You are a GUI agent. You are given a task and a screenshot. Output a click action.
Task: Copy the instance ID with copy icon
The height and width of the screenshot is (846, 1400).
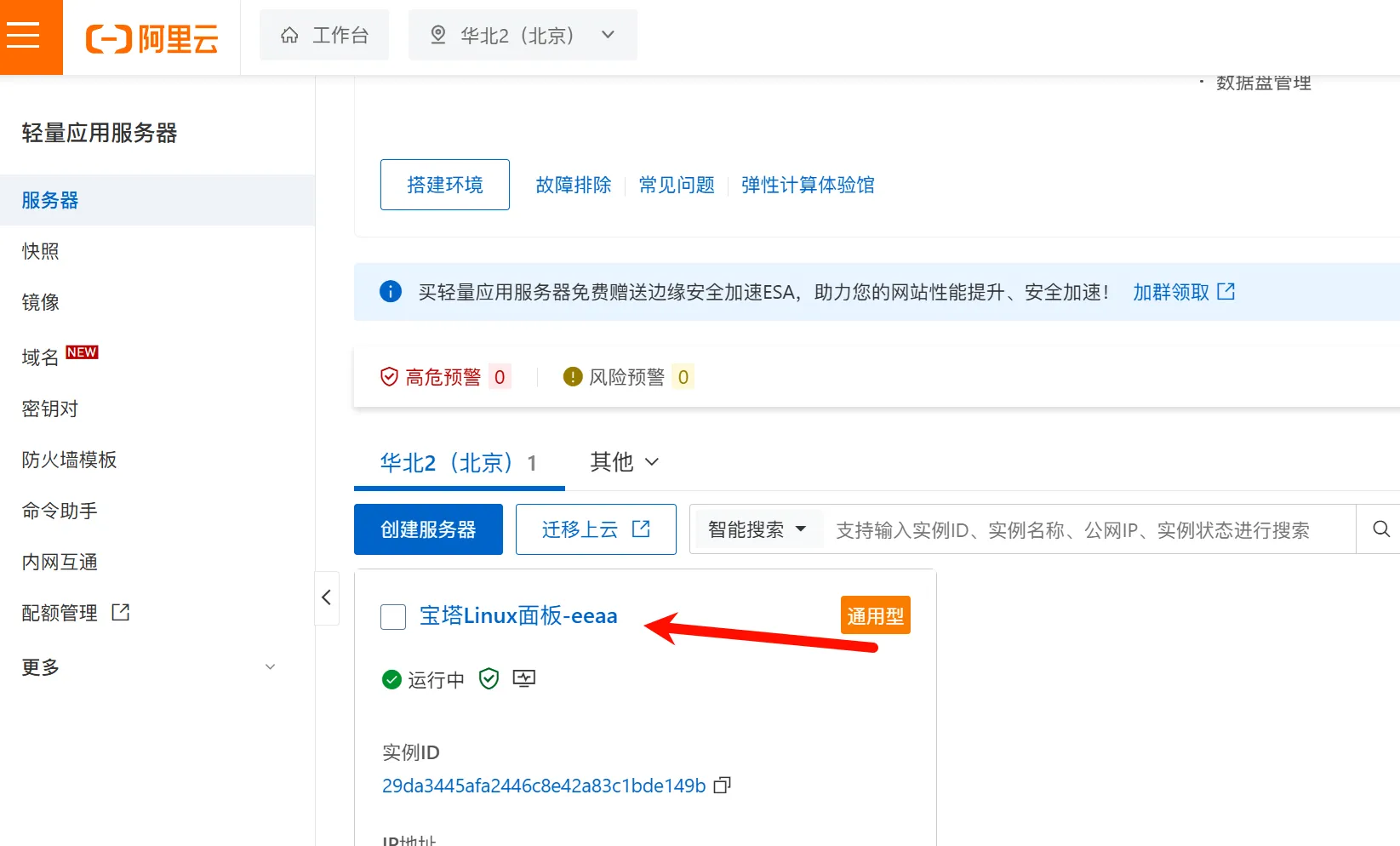click(723, 786)
